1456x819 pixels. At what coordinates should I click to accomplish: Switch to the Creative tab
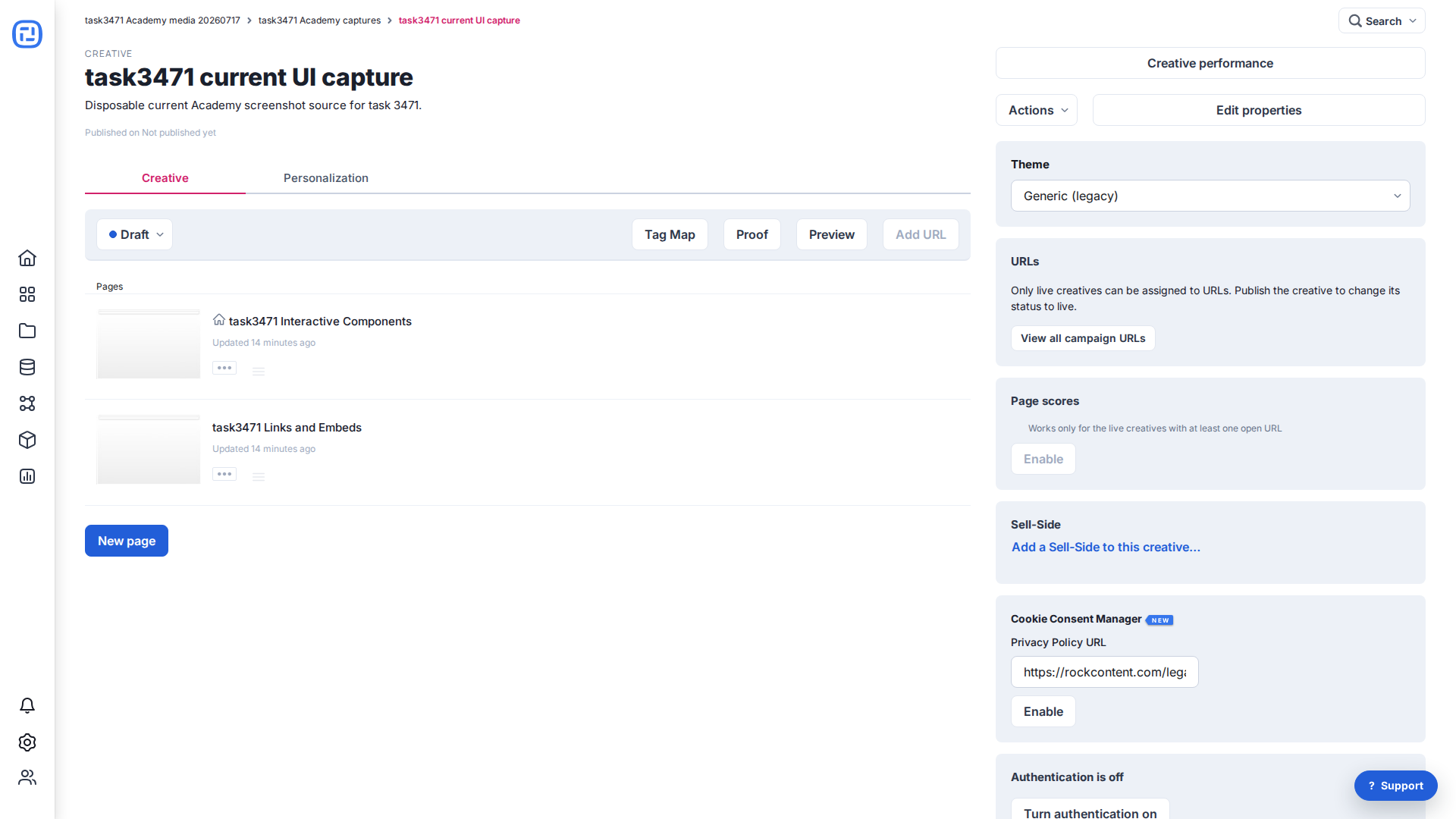click(165, 178)
